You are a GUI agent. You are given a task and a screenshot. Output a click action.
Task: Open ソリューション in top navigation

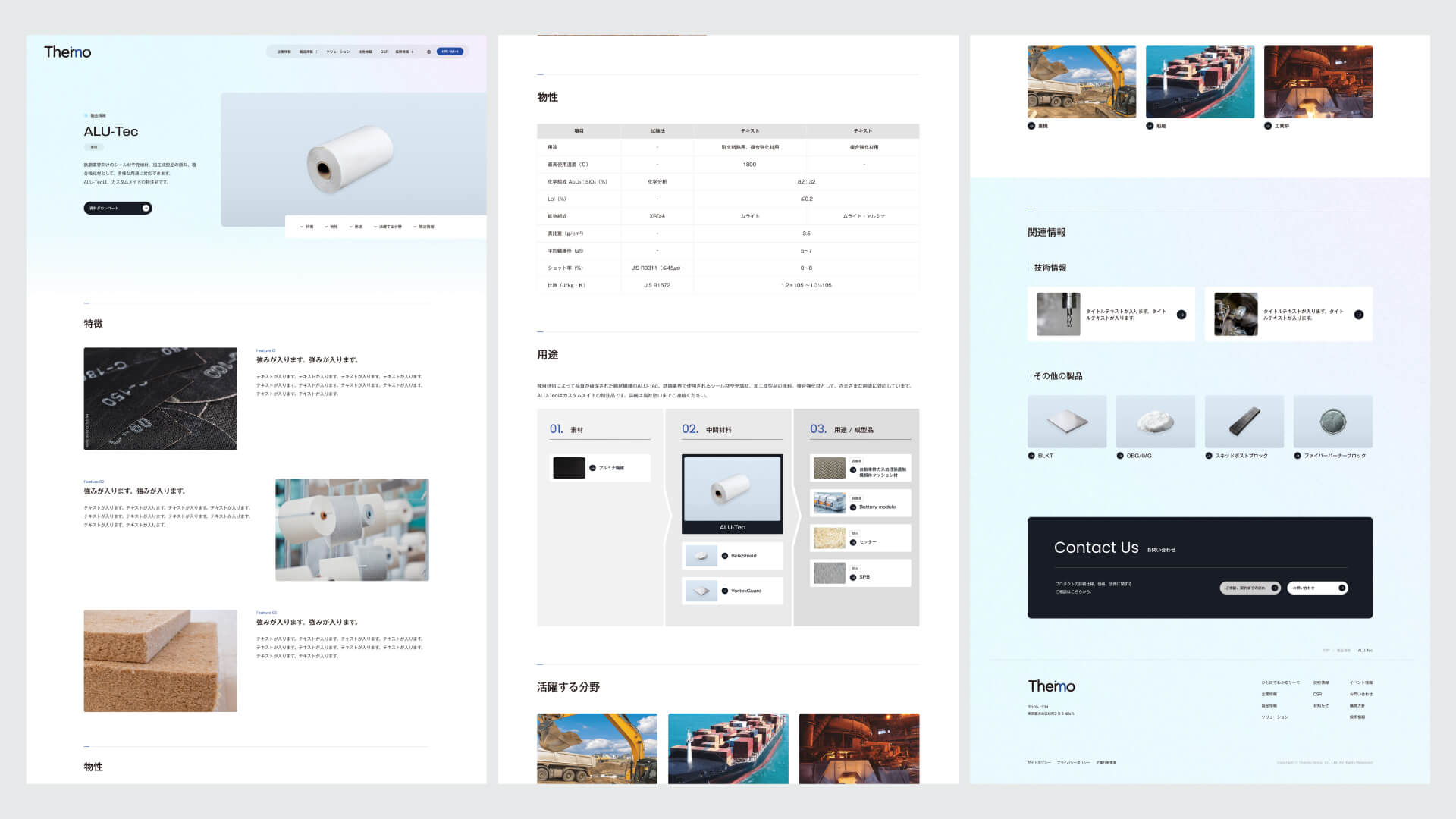(338, 52)
